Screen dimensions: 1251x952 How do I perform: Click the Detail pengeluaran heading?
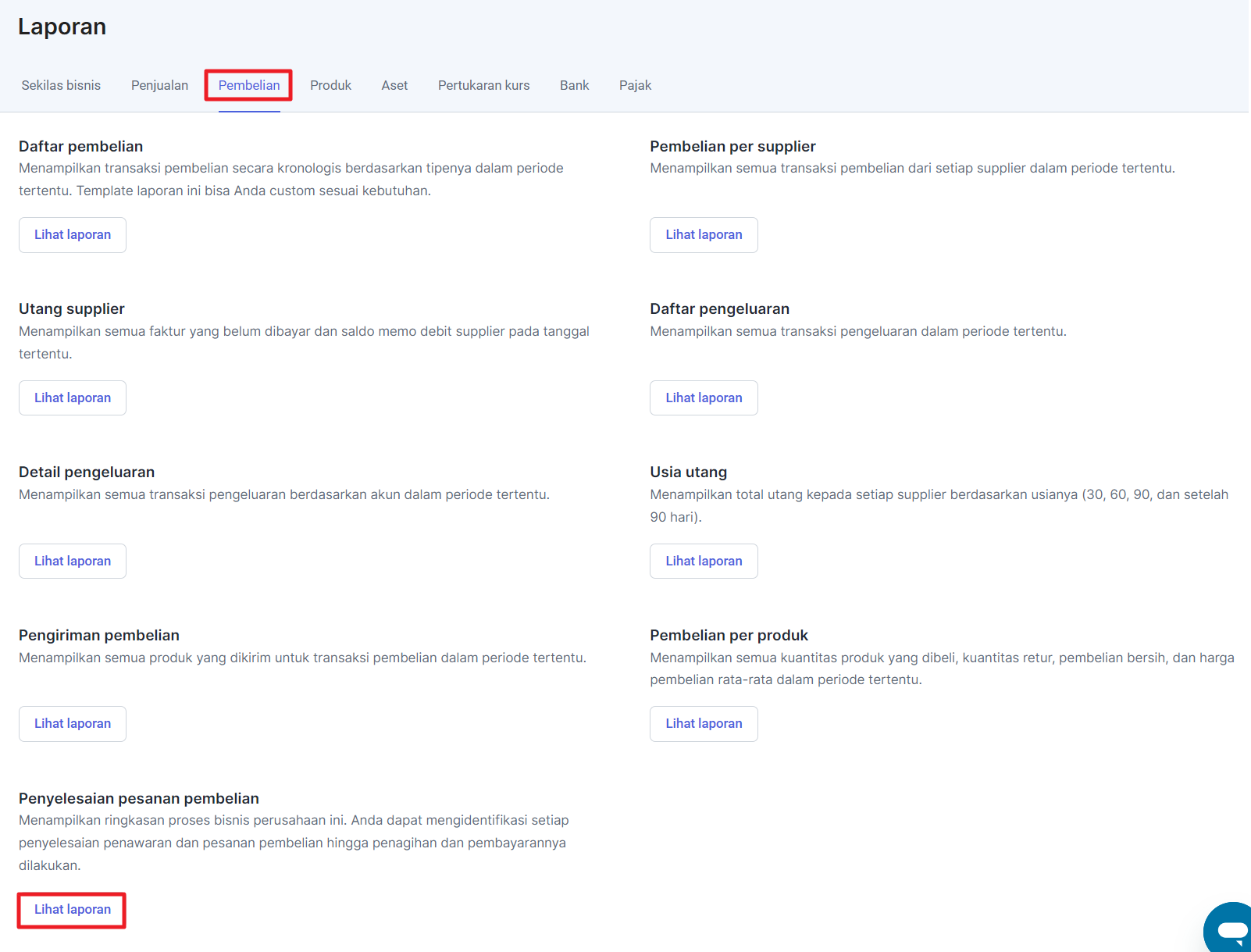(x=87, y=472)
